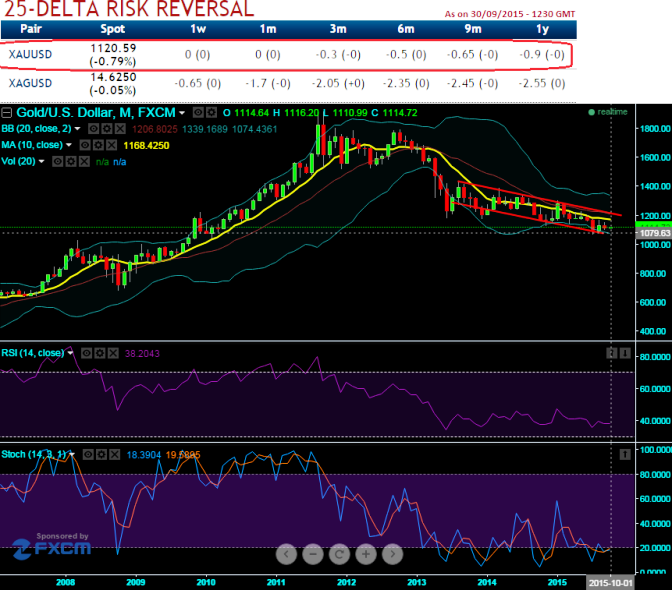Click the Pair column header
Screen dimensions: 672x590
[31, 29]
